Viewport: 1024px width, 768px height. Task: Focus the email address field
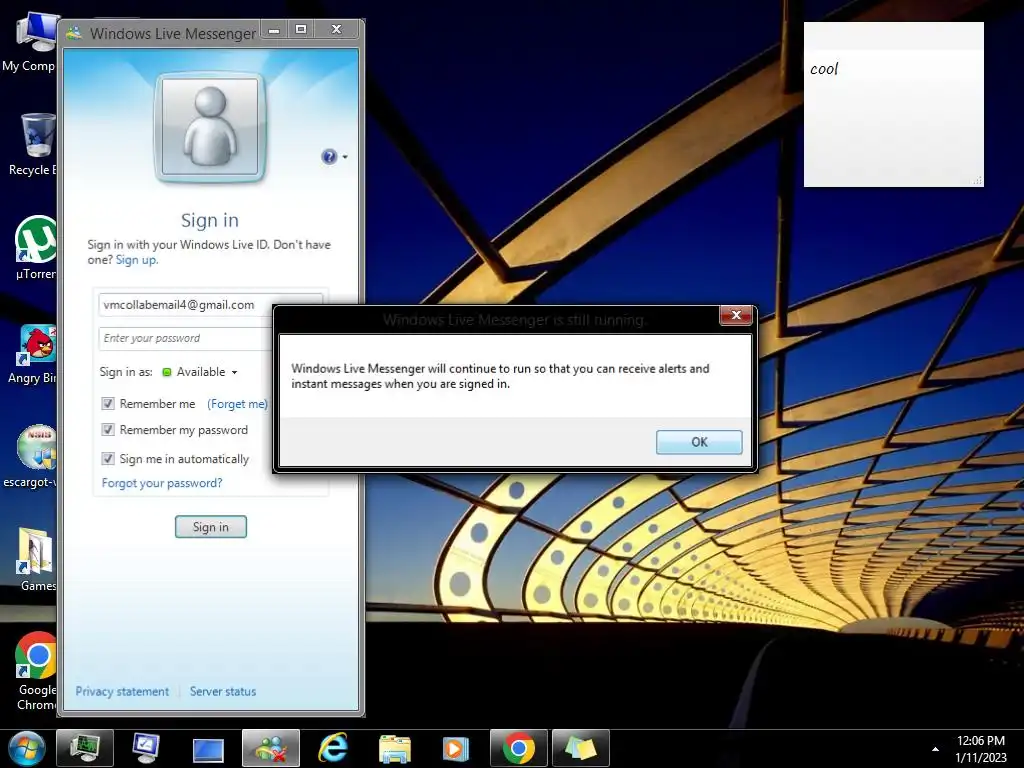(210, 305)
